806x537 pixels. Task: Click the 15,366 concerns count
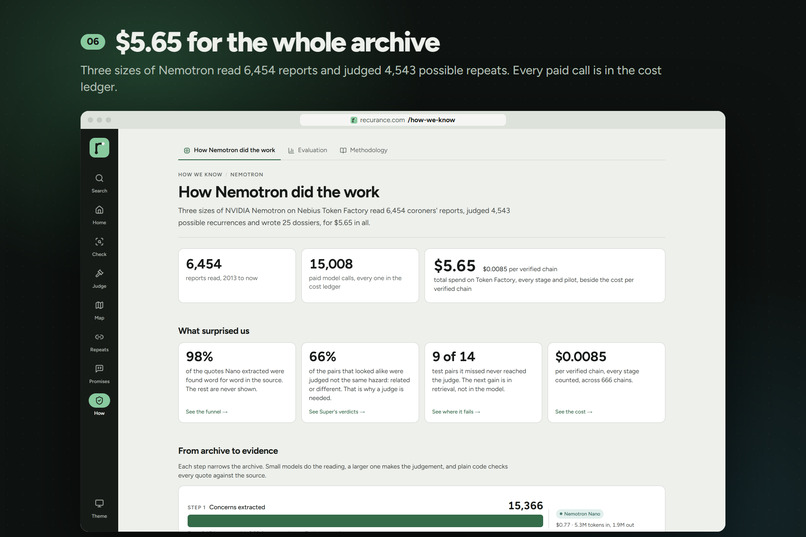[x=525, y=506]
